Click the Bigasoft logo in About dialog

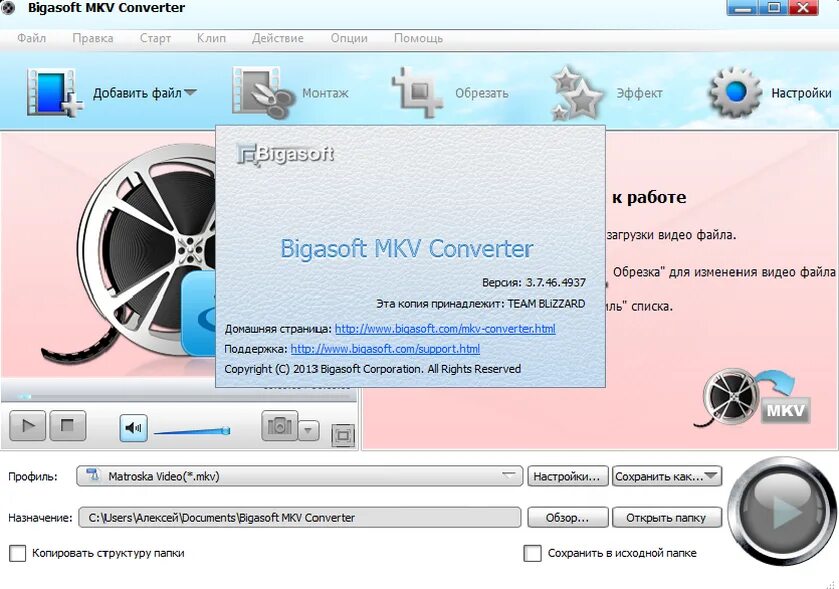pyautogui.click(x=285, y=154)
